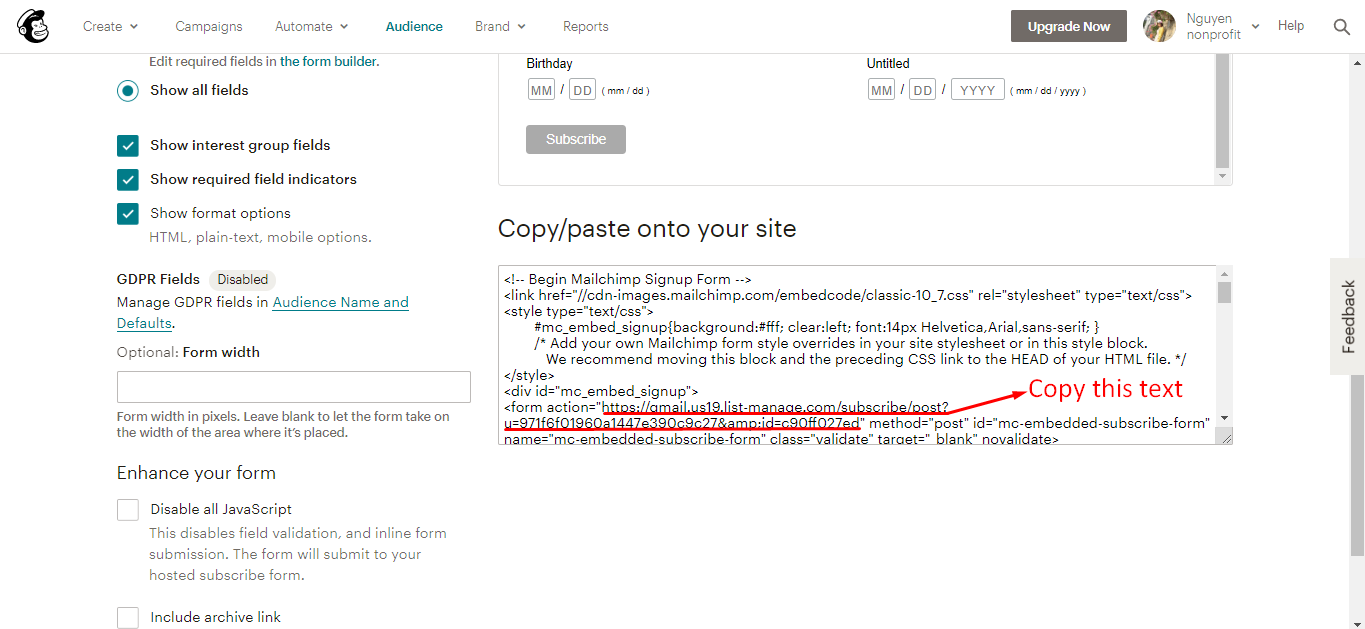Click the code box scroll up arrow
Viewport: 1365px width, 629px height.
pos(1224,274)
